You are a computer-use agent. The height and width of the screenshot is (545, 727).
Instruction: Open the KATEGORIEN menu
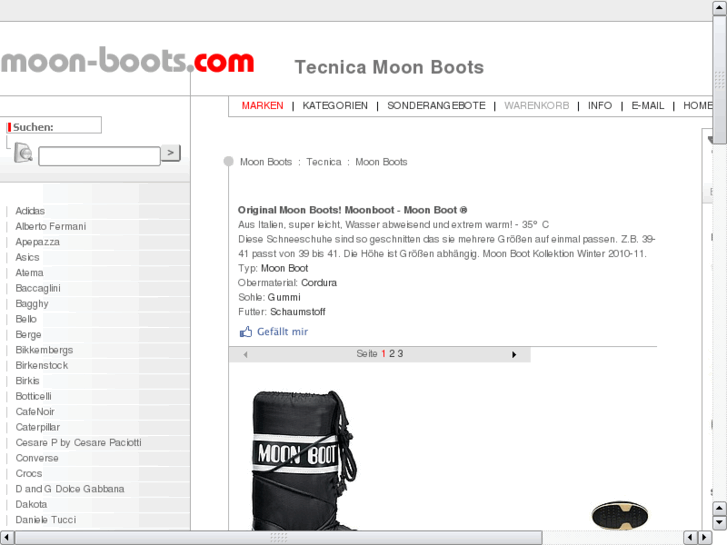[x=335, y=106]
